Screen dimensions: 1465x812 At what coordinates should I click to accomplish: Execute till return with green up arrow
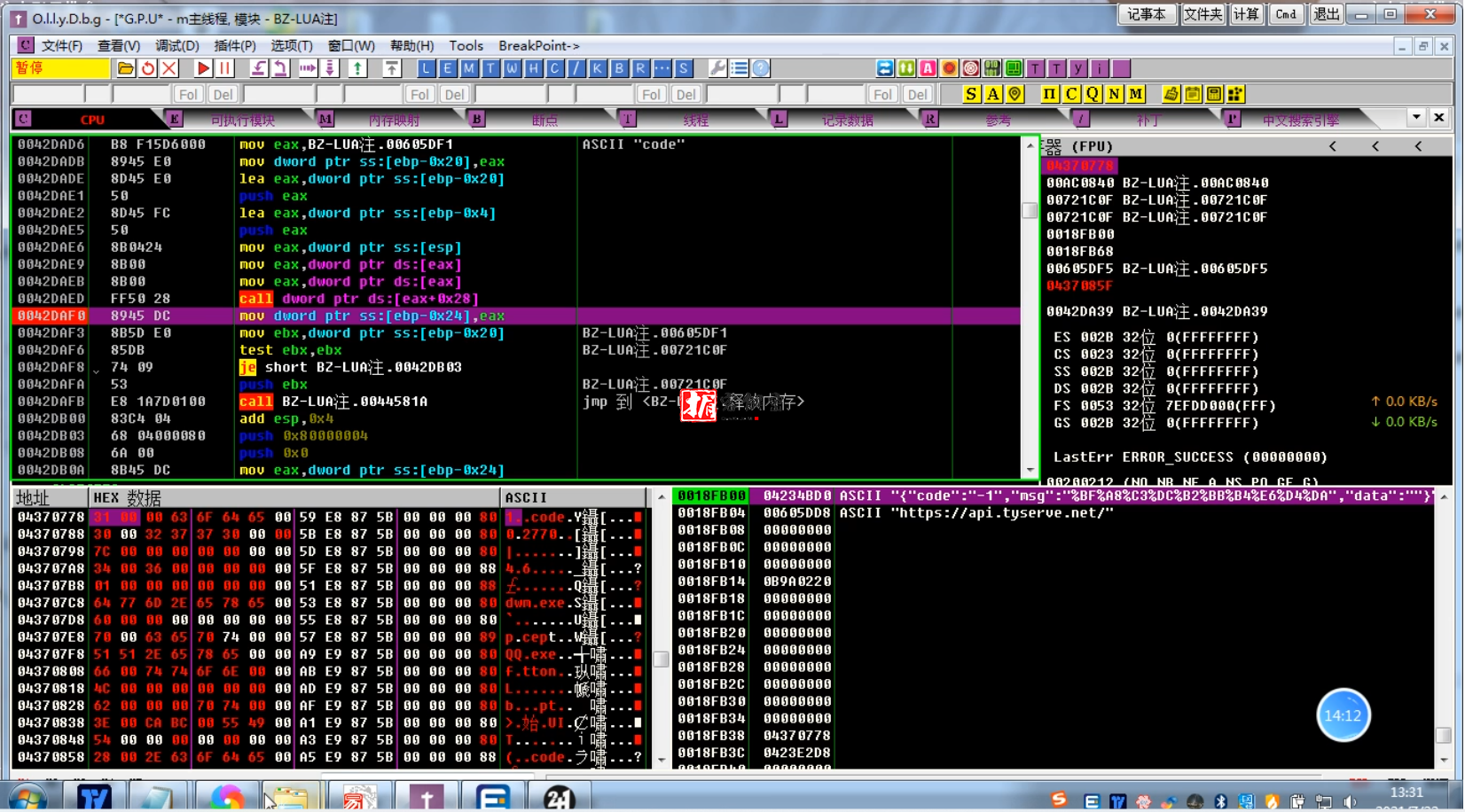(x=357, y=68)
